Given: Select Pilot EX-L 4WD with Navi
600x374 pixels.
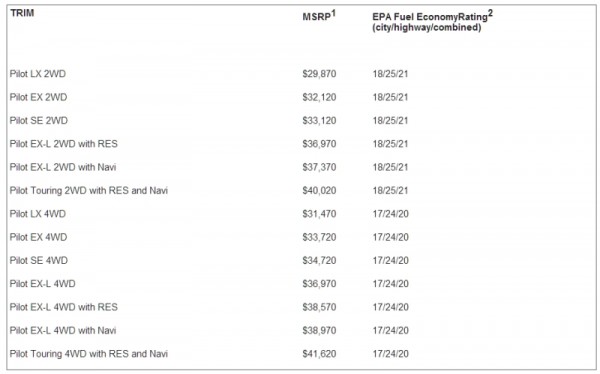Looking at the screenshot, I should 63,330.
